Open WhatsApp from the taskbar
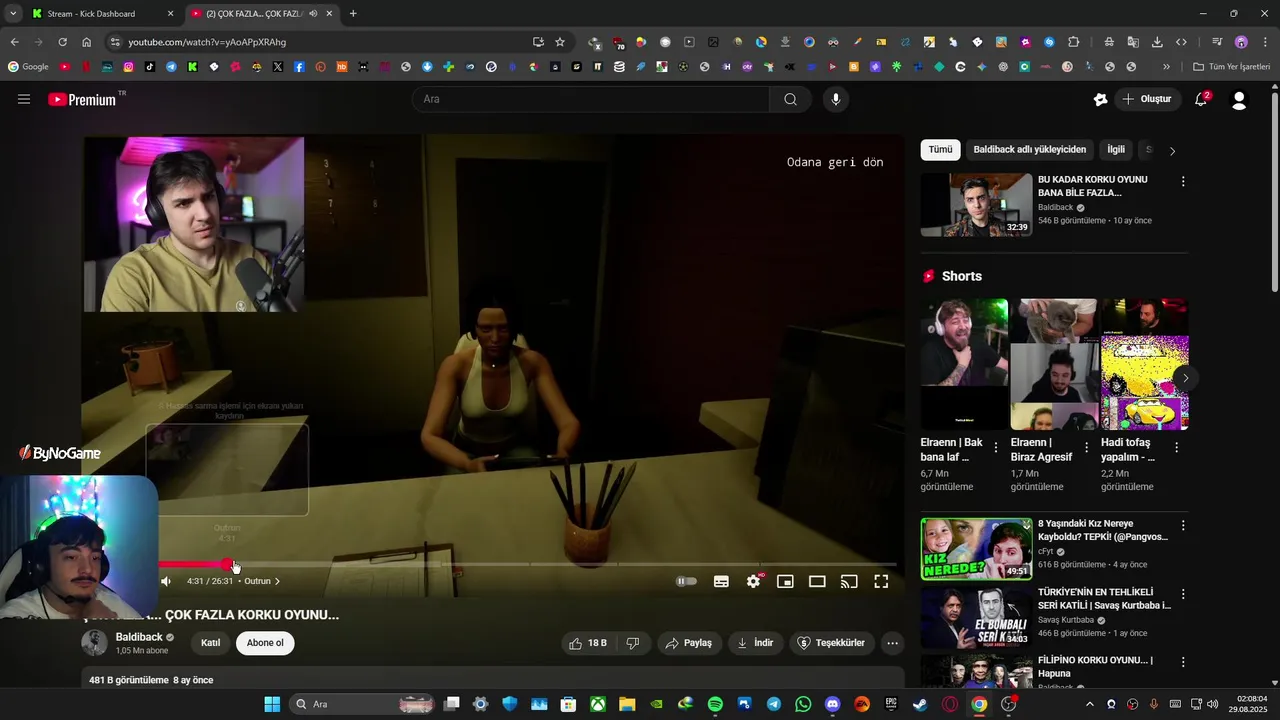The height and width of the screenshot is (720, 1280). 803,704
